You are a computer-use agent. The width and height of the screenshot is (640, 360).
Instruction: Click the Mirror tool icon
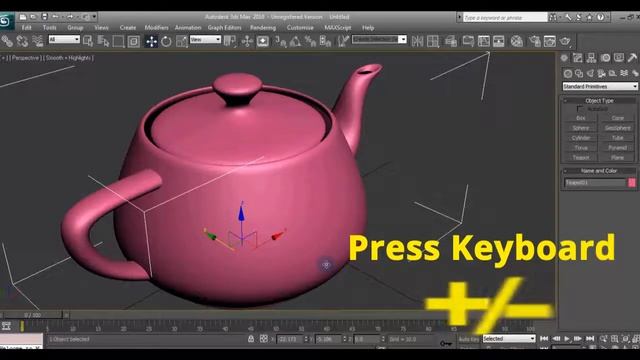[x=417, y=41]
